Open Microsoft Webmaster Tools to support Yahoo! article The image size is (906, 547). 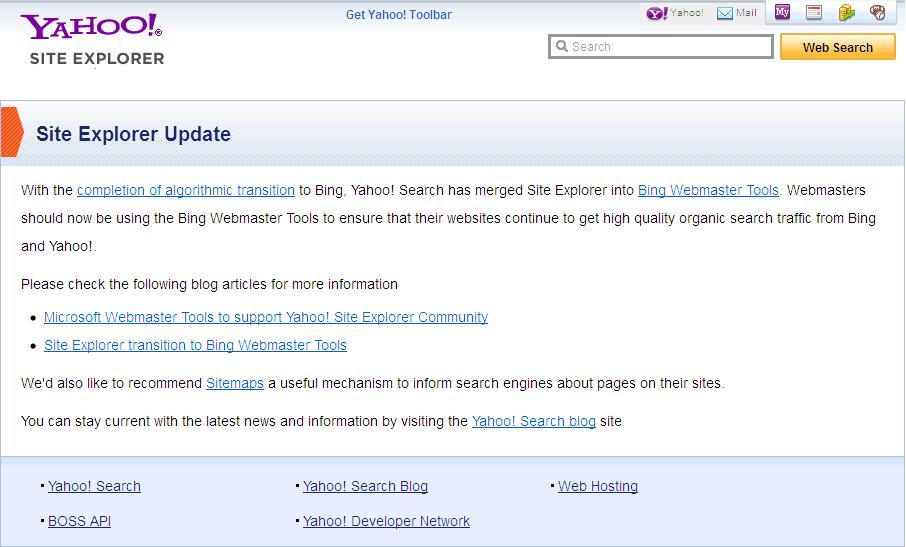click(266, 317)
